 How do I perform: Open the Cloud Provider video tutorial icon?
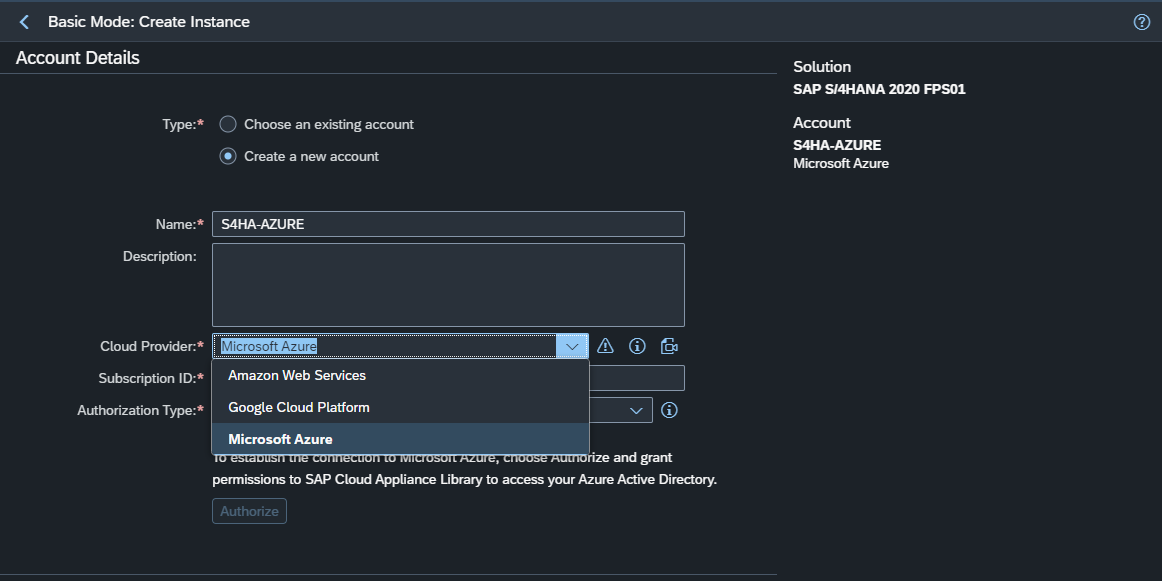669,346
